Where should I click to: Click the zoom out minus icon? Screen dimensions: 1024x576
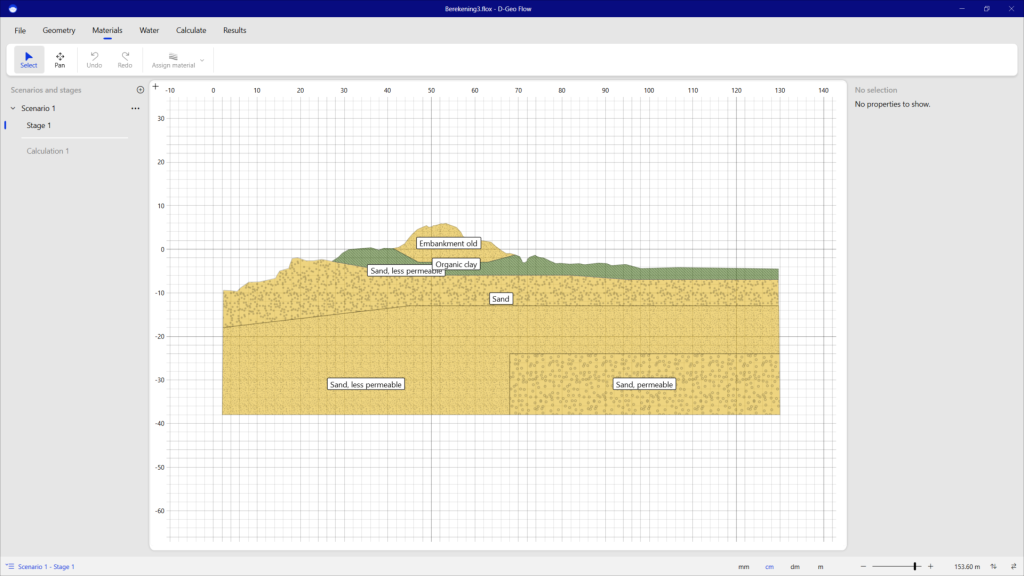pyautogui.click(x=863, y=567)
